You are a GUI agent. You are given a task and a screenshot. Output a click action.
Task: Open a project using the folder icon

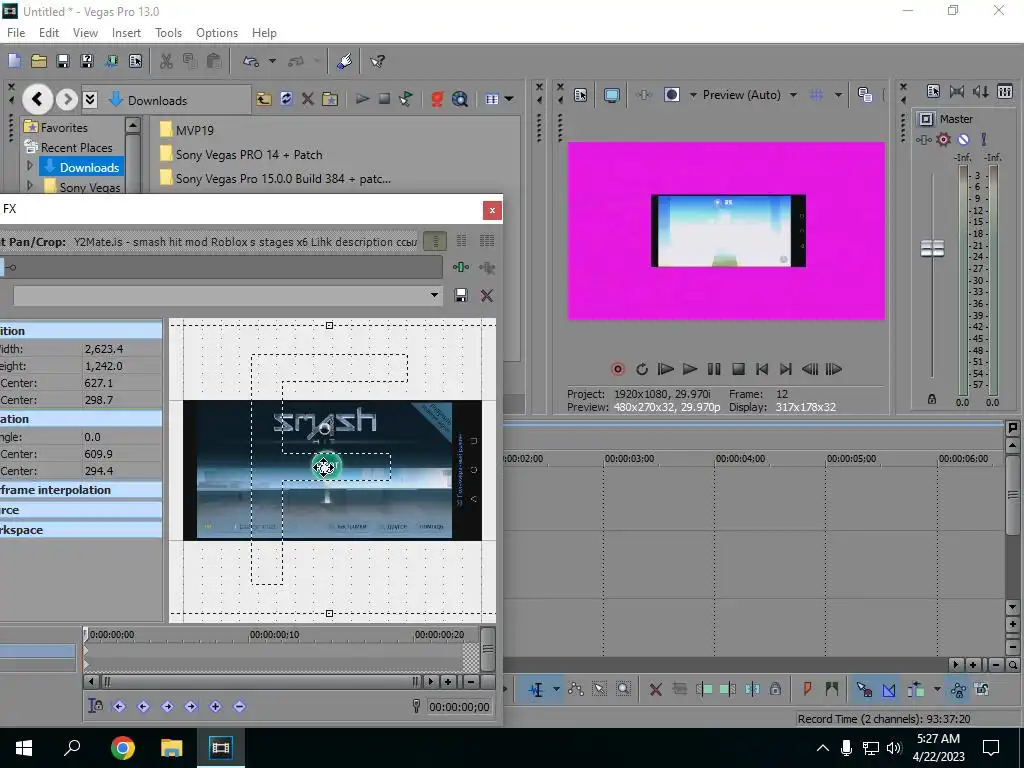coord(39,61)
